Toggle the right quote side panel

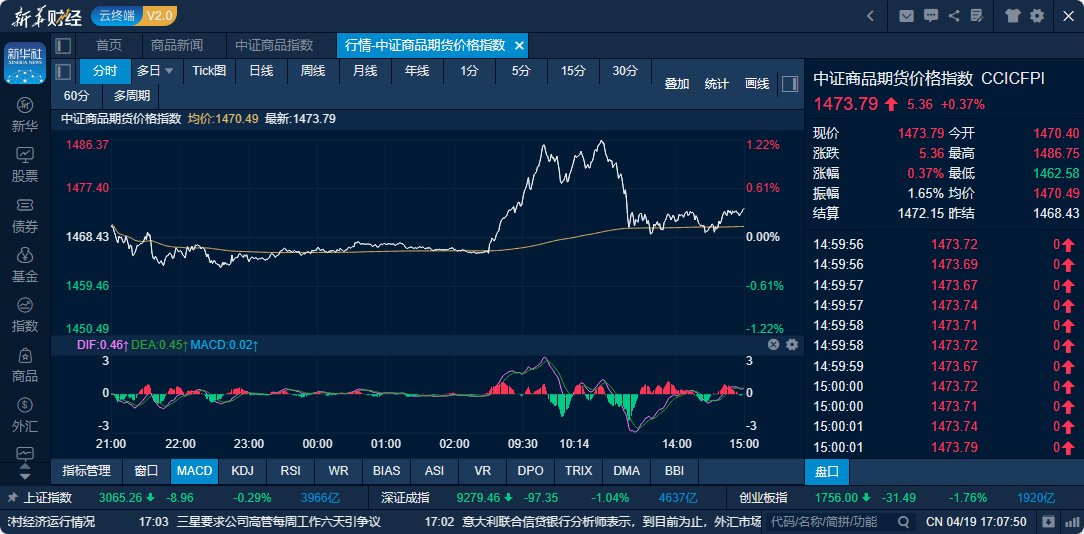(790, 84)
